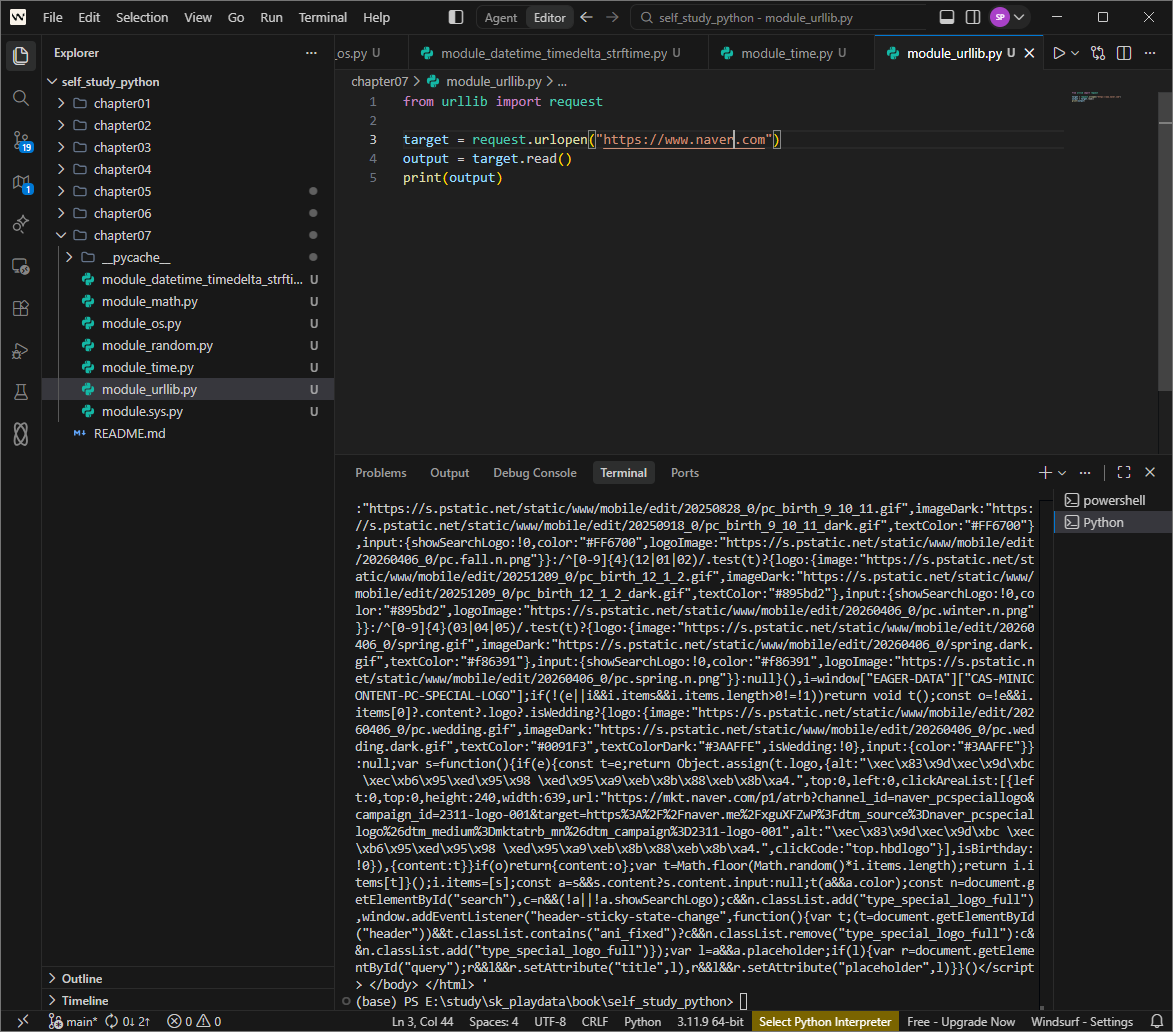Open the main* git branch selector
1173x1032 pixels.
(x=73, y=1022)
